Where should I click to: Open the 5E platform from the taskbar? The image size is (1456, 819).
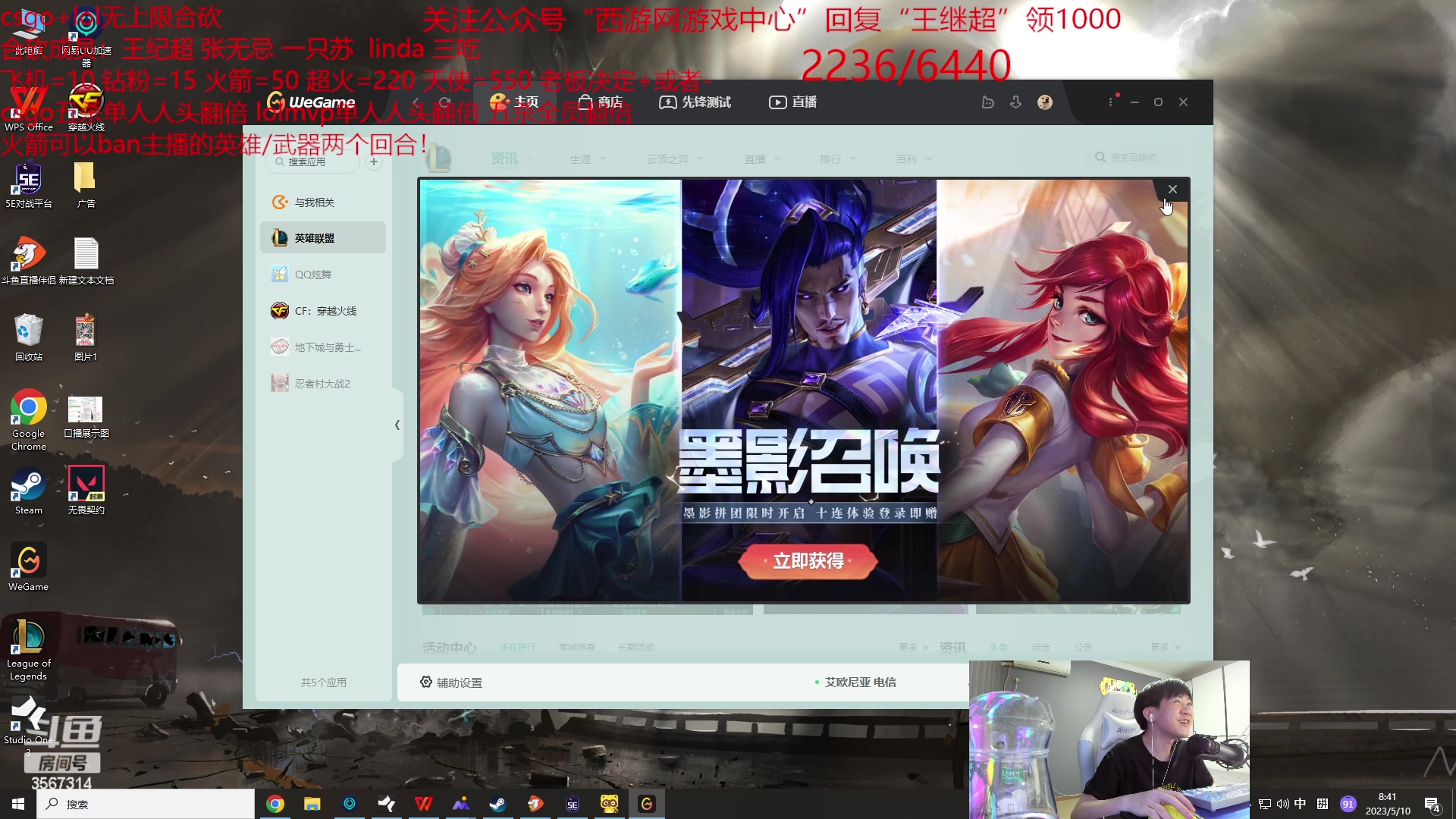pos(573,804)
